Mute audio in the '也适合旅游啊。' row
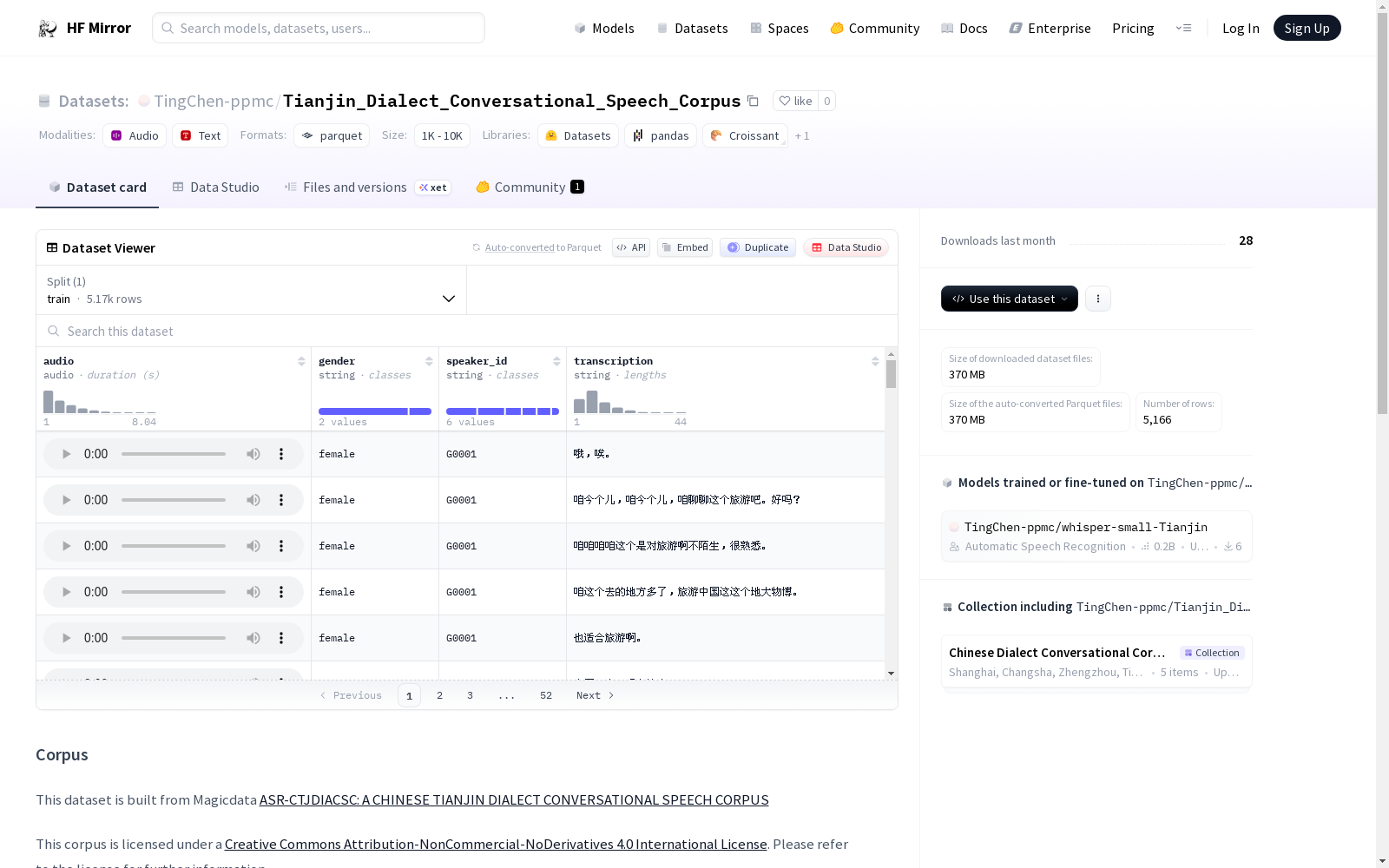The height and width of the screenshot is (868, 1389). click(253, 638)
